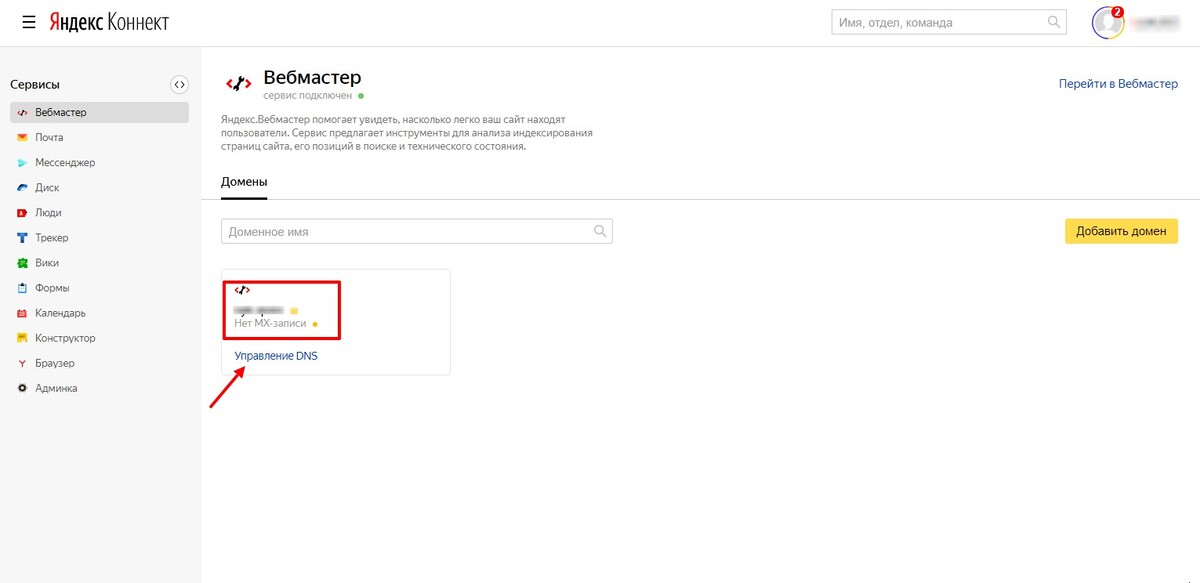Click the Формы icon
1200x583 pixels.
(x=22, y=288)
